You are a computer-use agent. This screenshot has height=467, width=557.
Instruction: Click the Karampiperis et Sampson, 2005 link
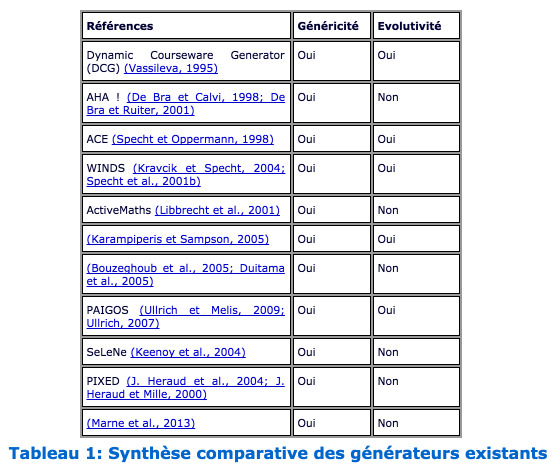point(178,239)
